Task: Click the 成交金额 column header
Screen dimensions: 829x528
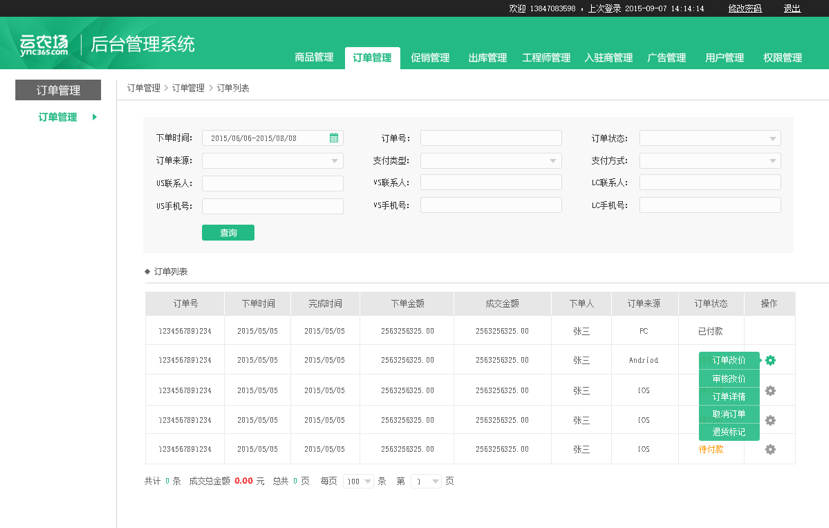Action: click(502, 303)
